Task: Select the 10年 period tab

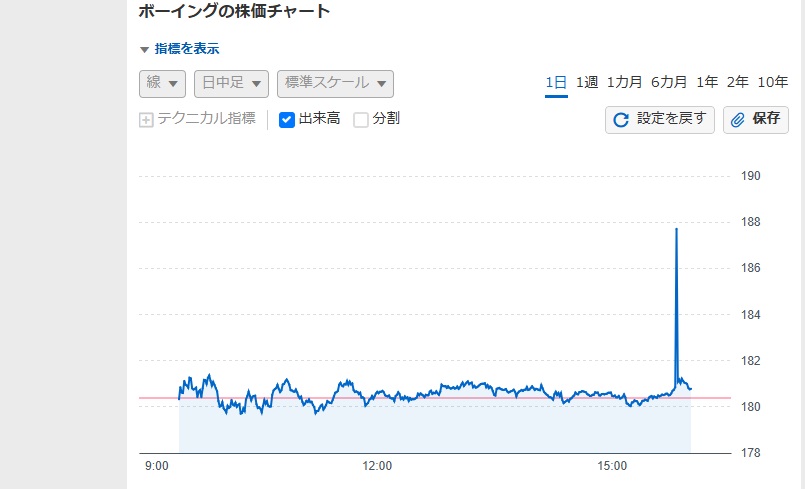Action: pyautogui.click(x=773, y=82)
